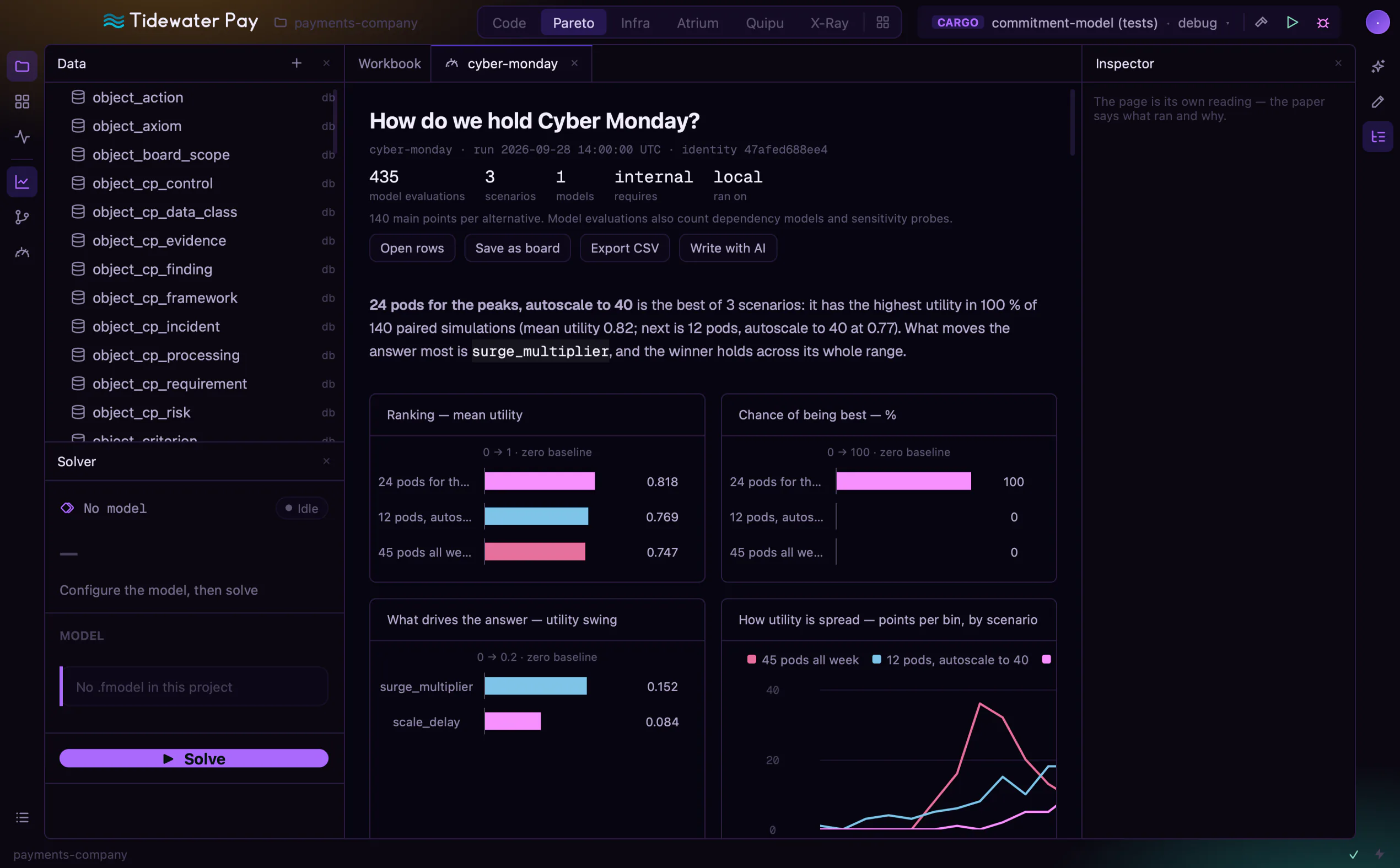Click the Open rows button
Image resolution: width=1400 pixels, height=868 pixels.
click(x=412, y=248)
